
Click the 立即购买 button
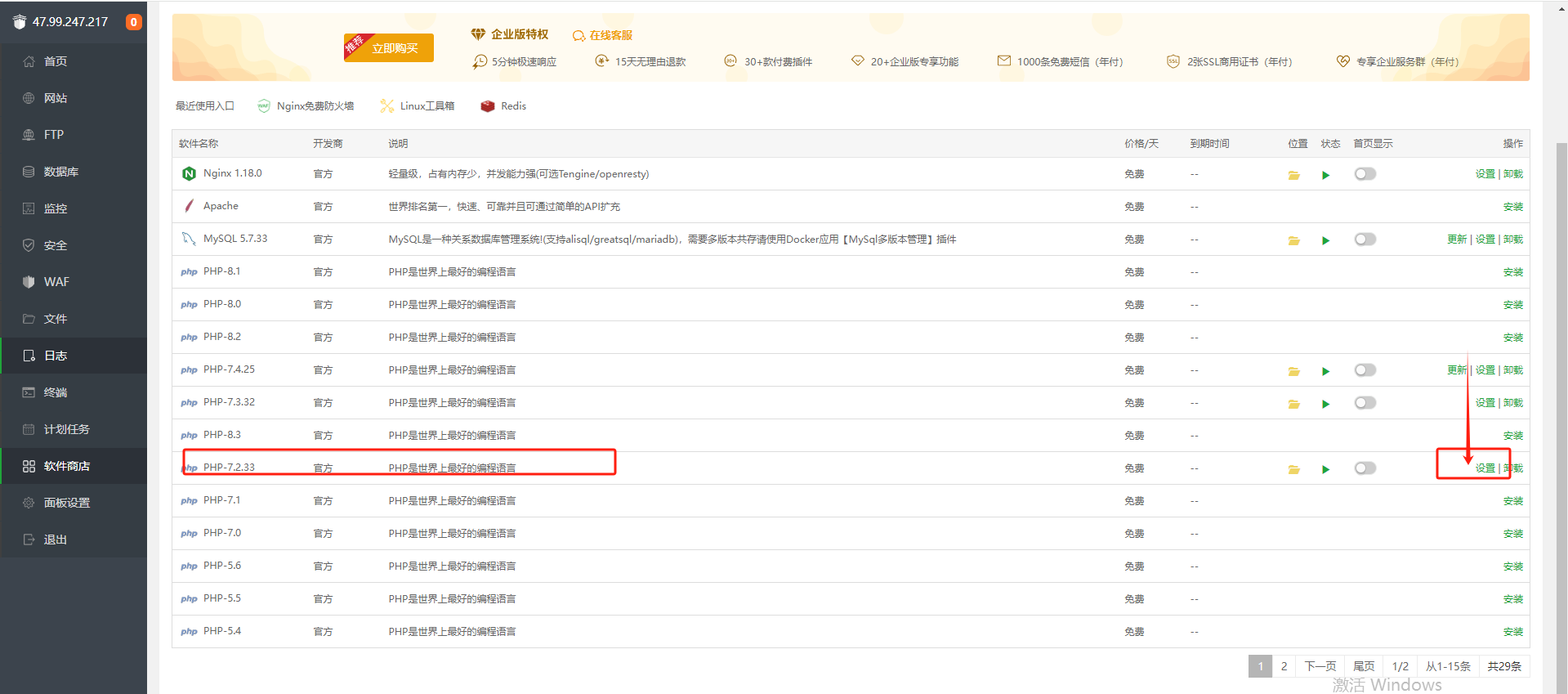point(395,48)
